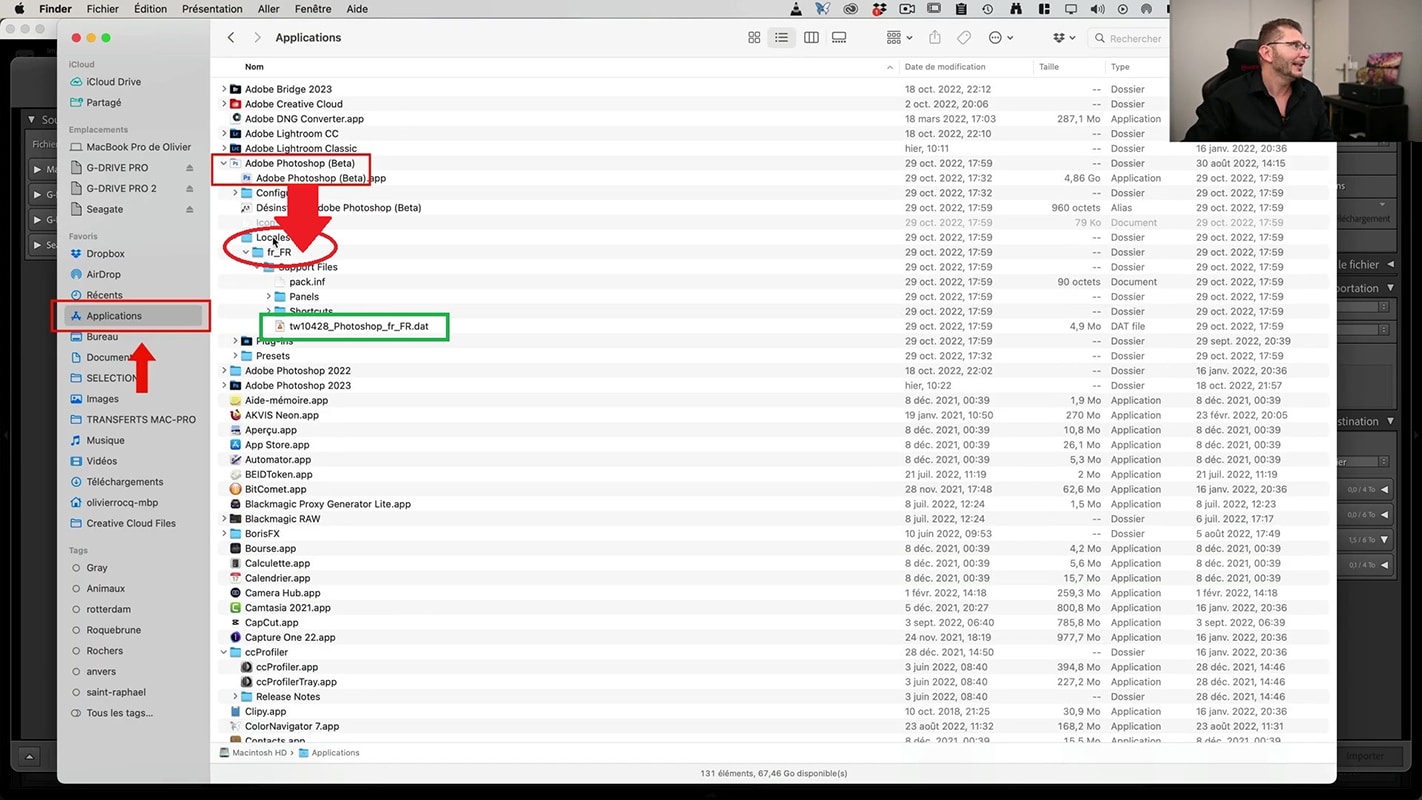Go forward with the right chevron

click(x=257, y=38)
